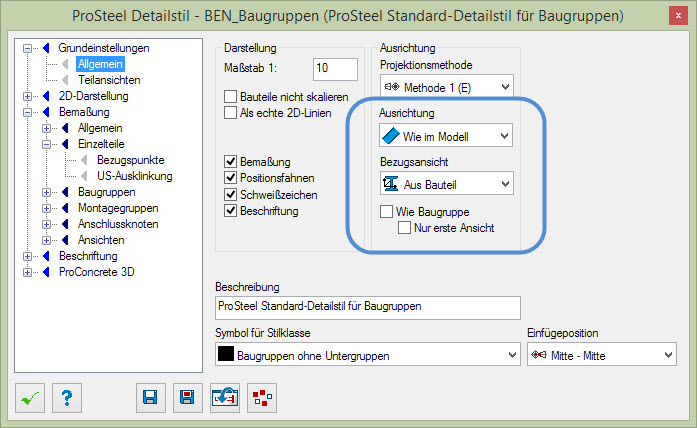The width and height of the screenshot is (697, 428).
Task: Expand the ProConcrete 3D tree node
Action: point(28,272)
